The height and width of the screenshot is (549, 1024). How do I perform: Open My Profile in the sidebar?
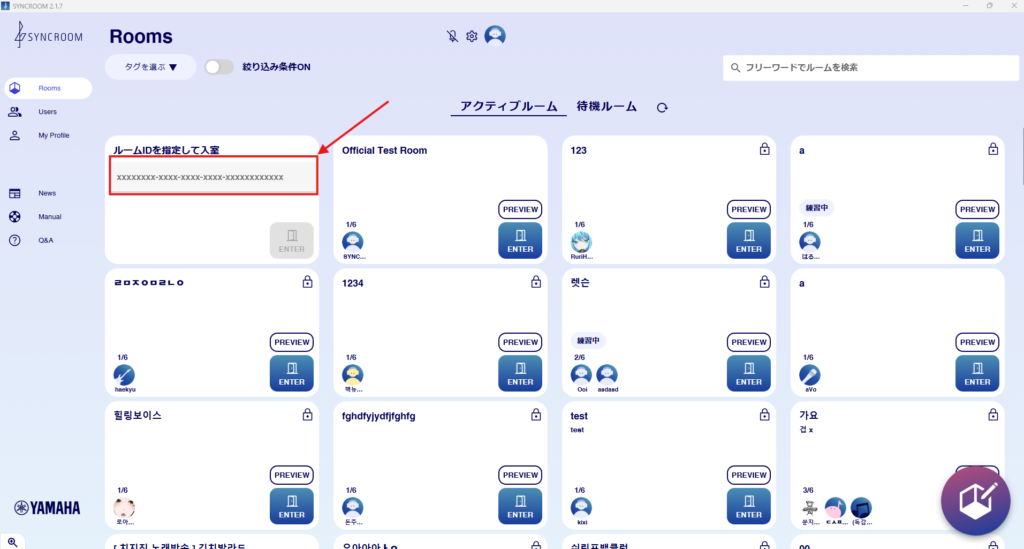coord(53,135)
